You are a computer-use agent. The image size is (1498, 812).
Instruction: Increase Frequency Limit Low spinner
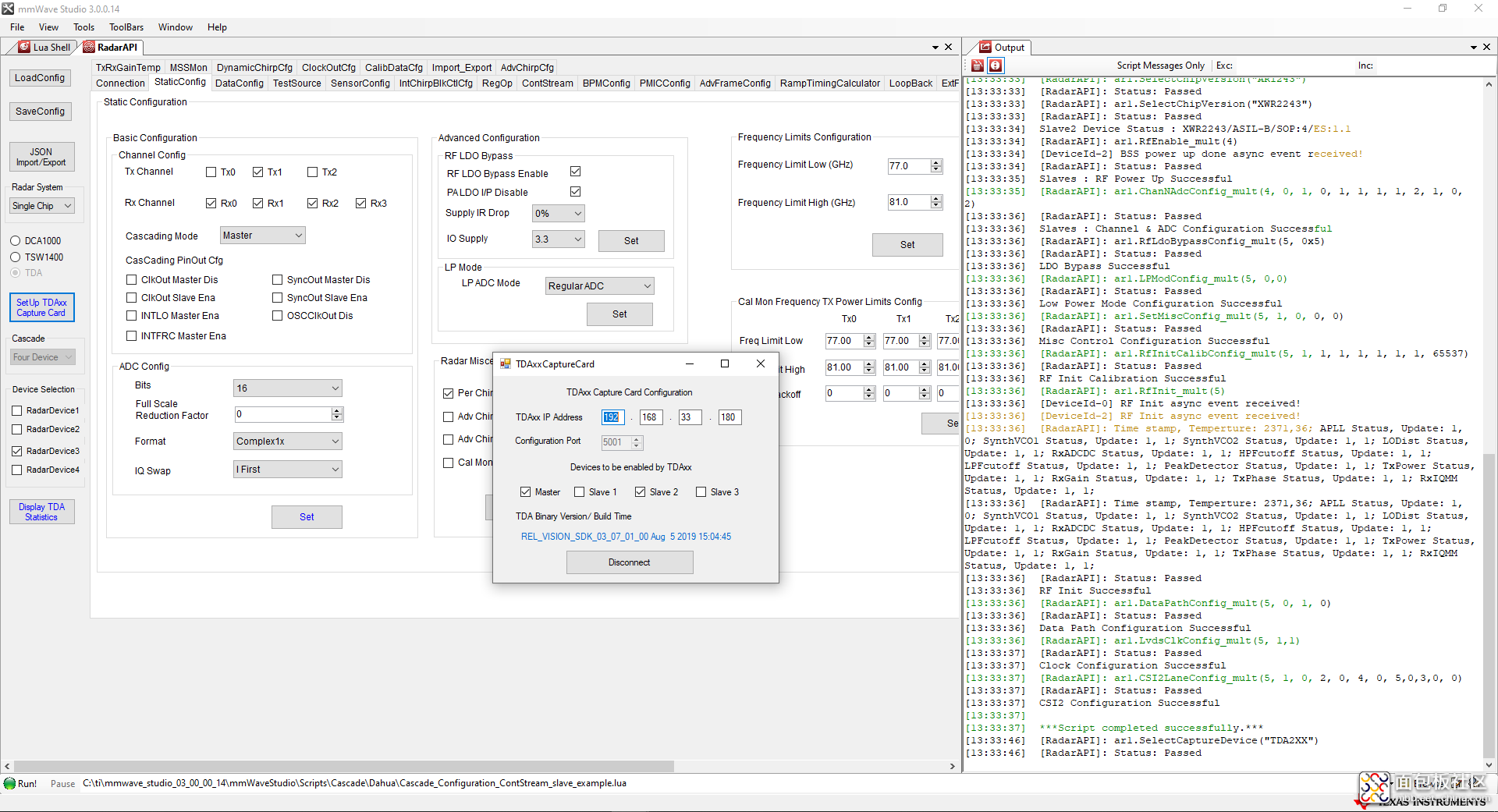(936, 163)
